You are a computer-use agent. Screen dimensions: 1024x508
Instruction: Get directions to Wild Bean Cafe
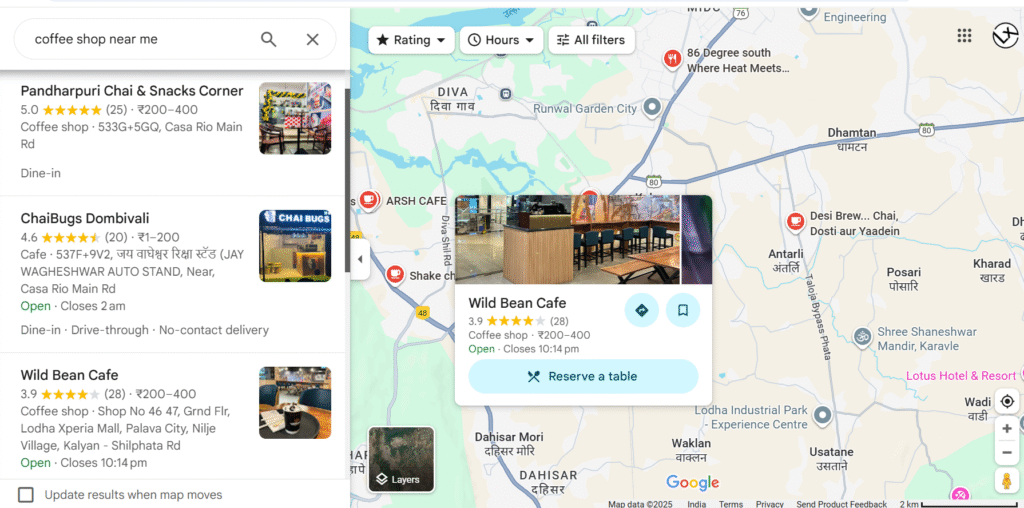(641, 310)
